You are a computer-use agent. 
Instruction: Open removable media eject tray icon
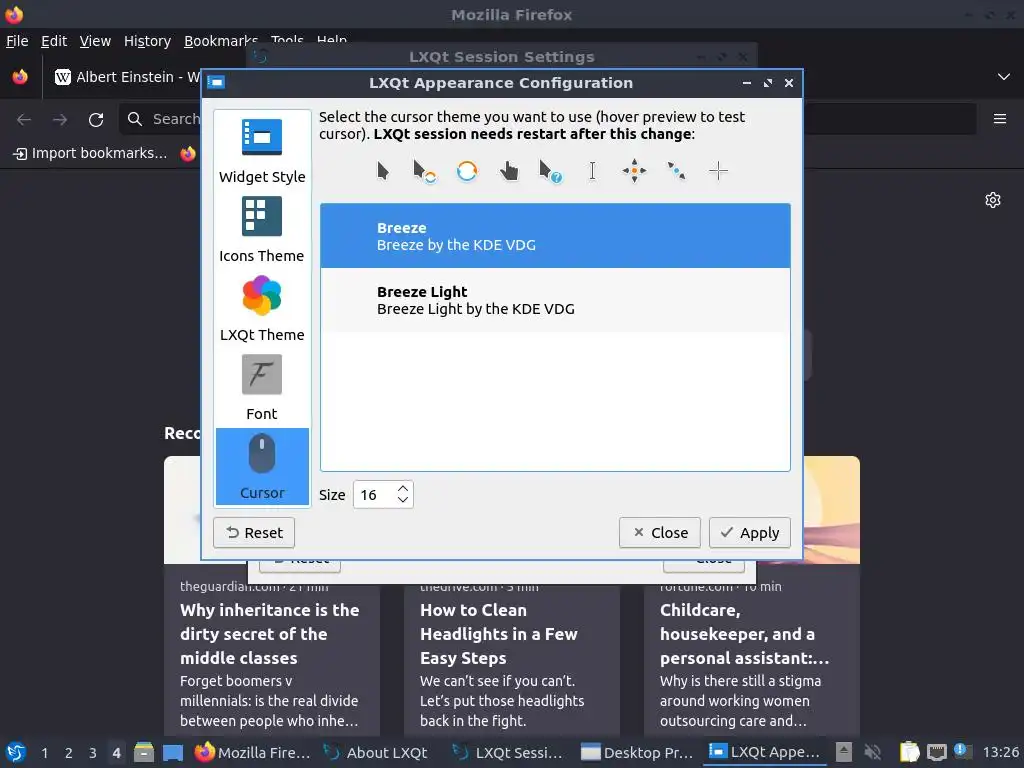(x=844, y=752)
